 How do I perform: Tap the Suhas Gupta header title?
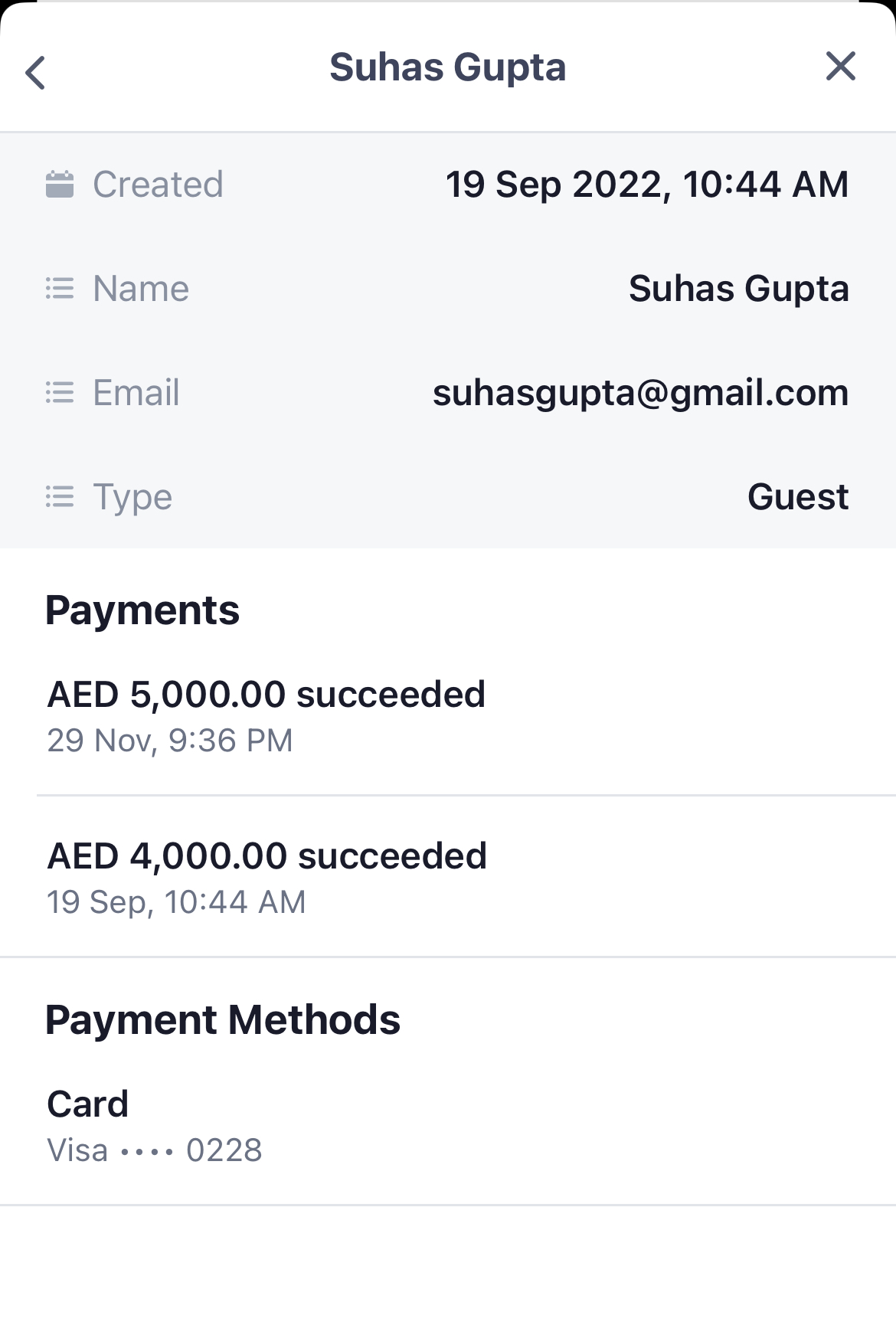click(447, 67)
